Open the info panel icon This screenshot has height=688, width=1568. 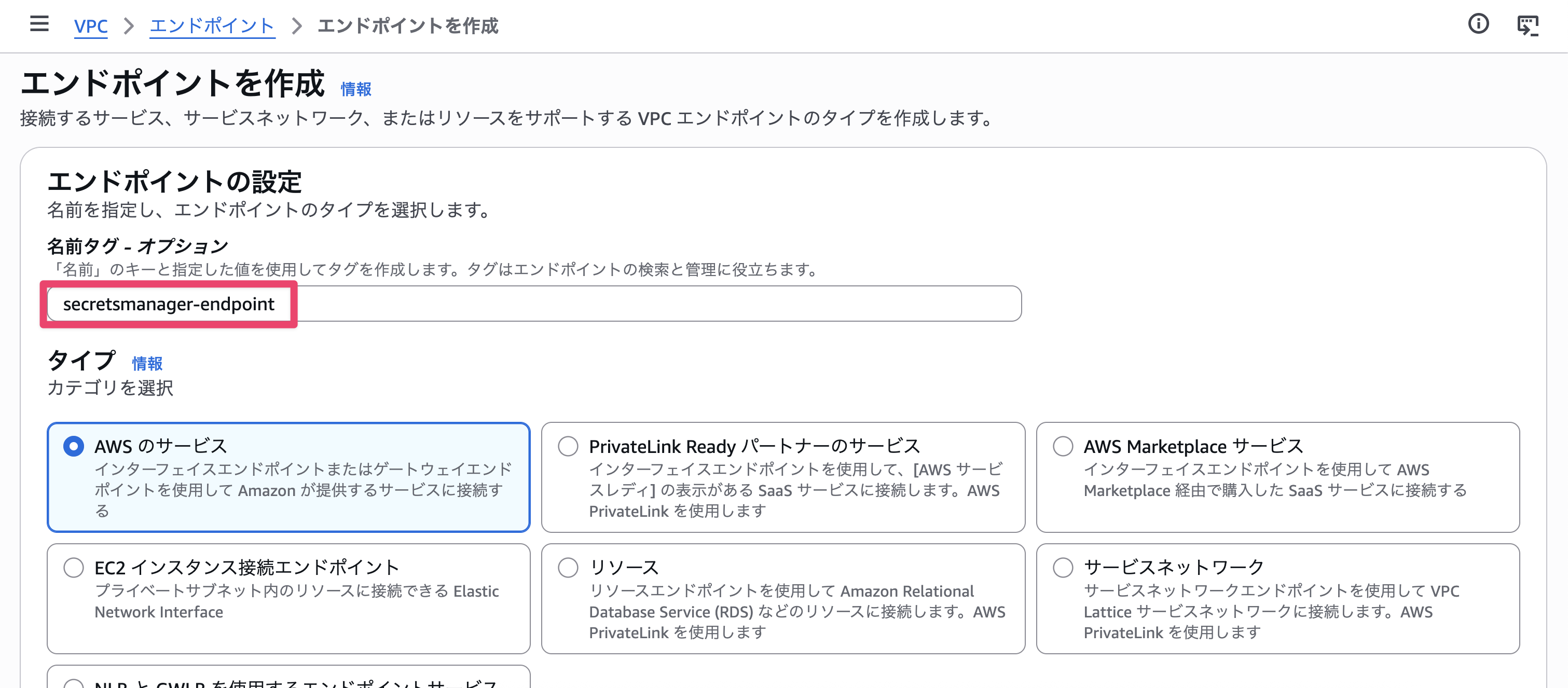click(1478, 24)
